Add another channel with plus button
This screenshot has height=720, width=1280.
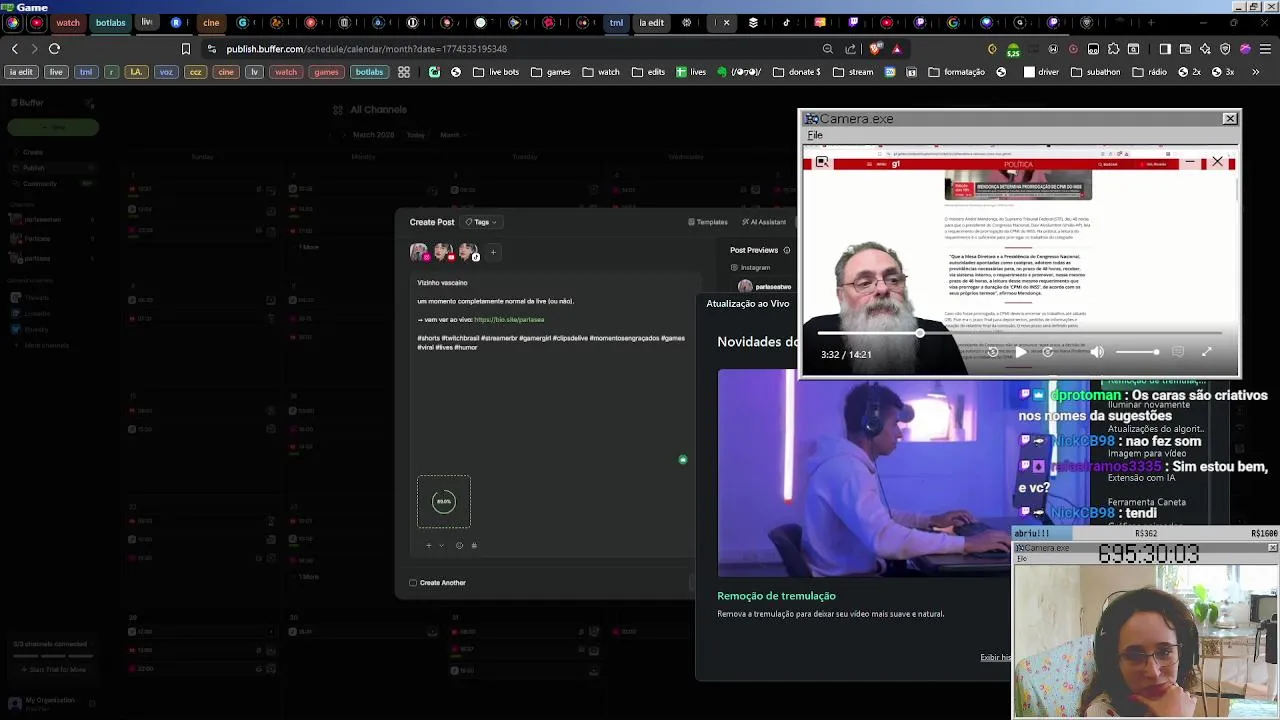pos(493,252)
